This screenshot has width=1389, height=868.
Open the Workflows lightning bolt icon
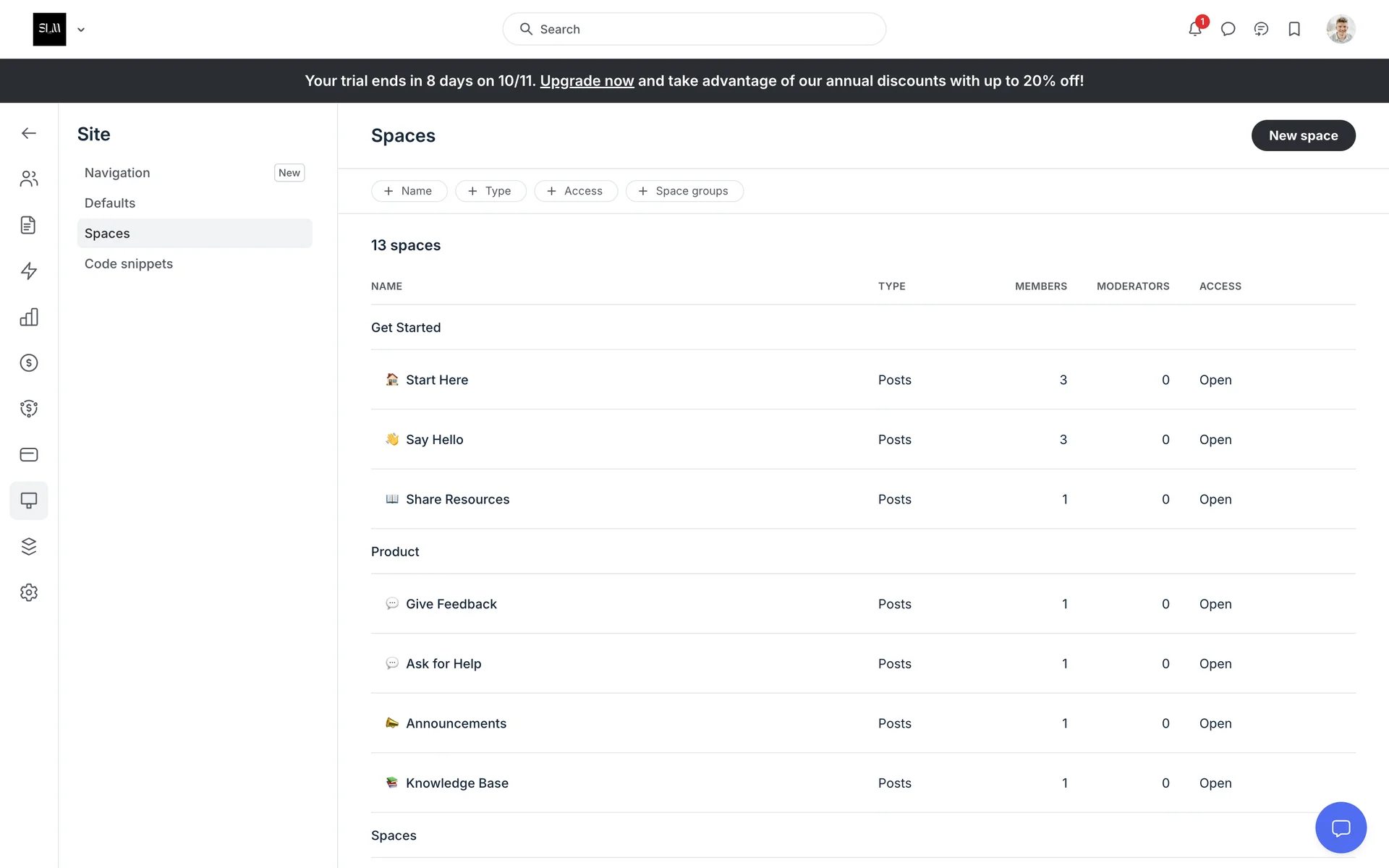click(29, 271)
